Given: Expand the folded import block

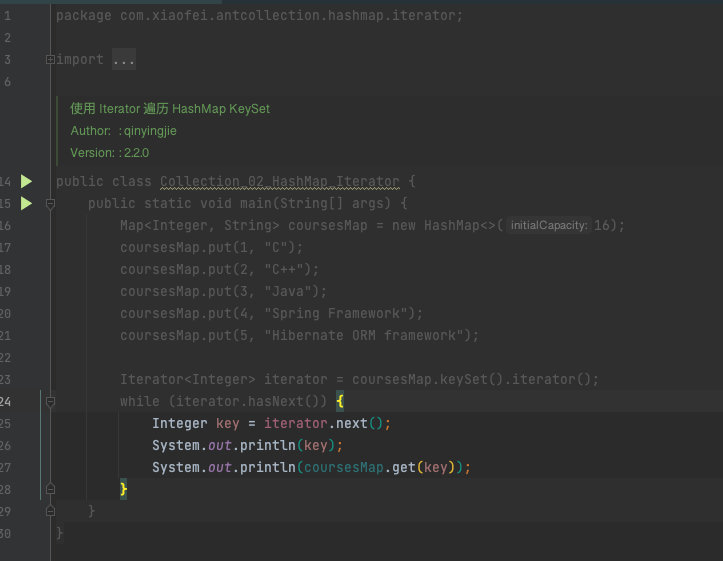Looking at the screenshot, I should pos(50,60).
